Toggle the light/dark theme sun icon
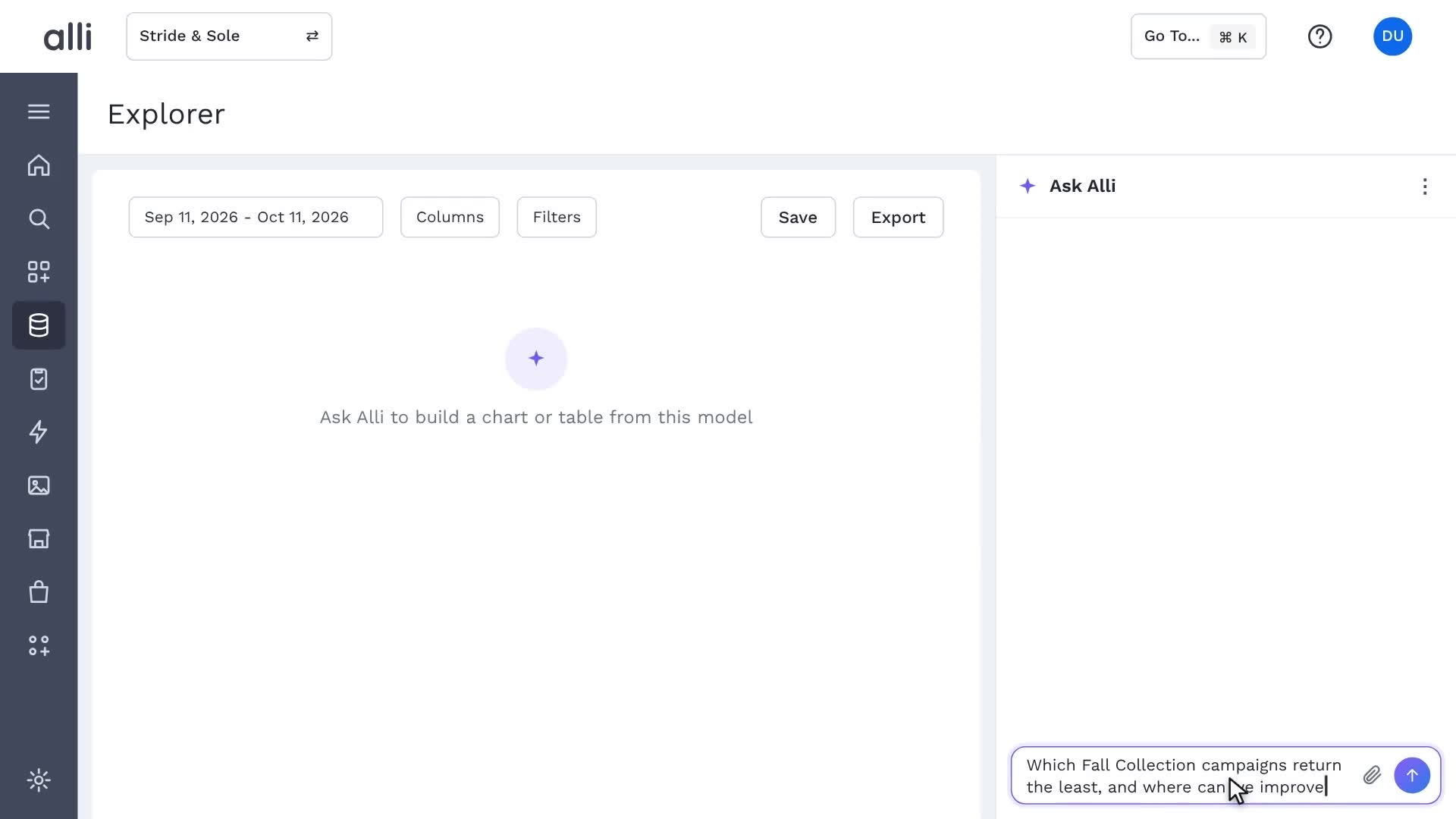This screenshot has height=819, width=1456. coord(39,780)
